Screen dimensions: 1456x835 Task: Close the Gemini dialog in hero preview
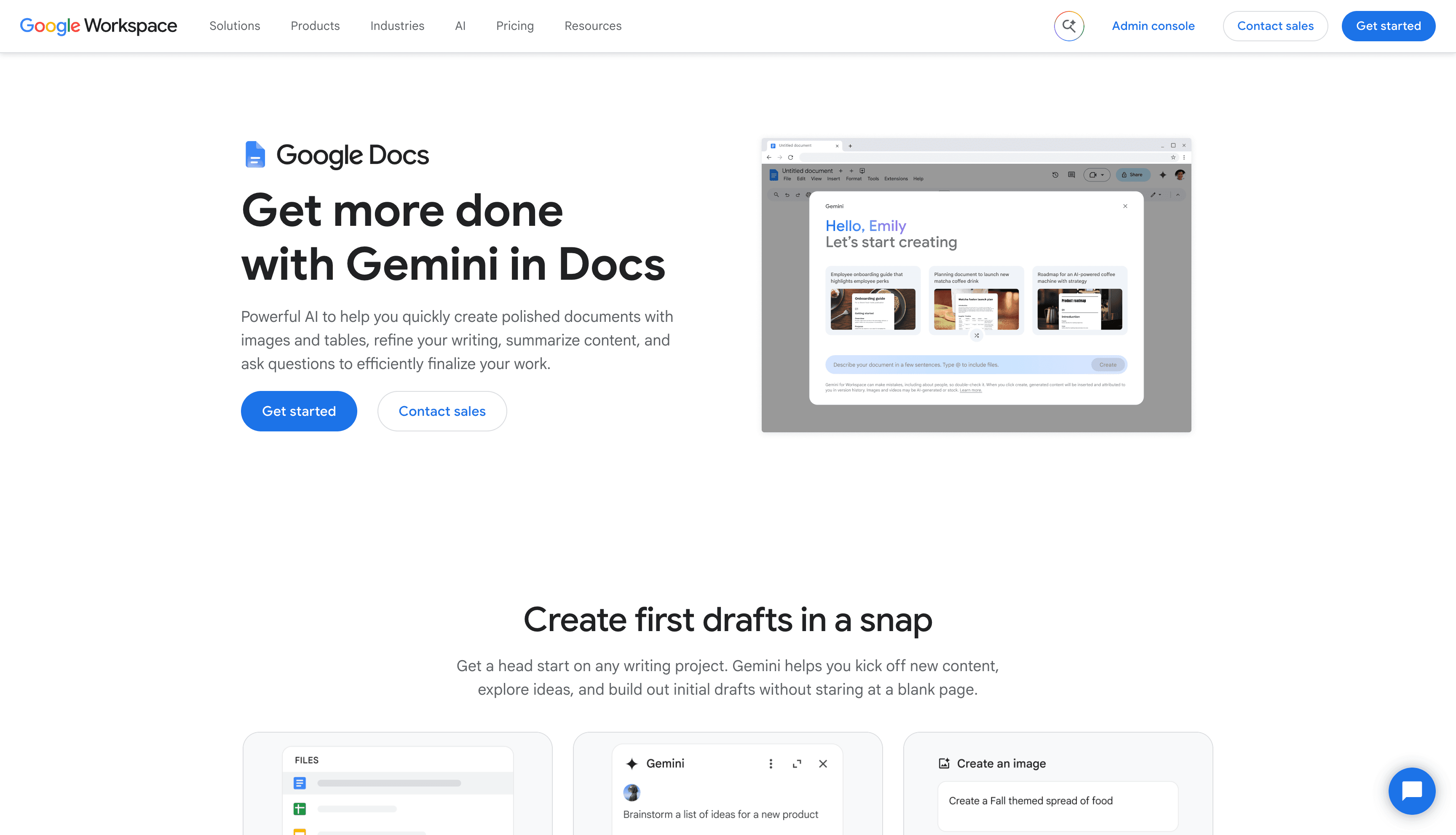point(1125,206)
